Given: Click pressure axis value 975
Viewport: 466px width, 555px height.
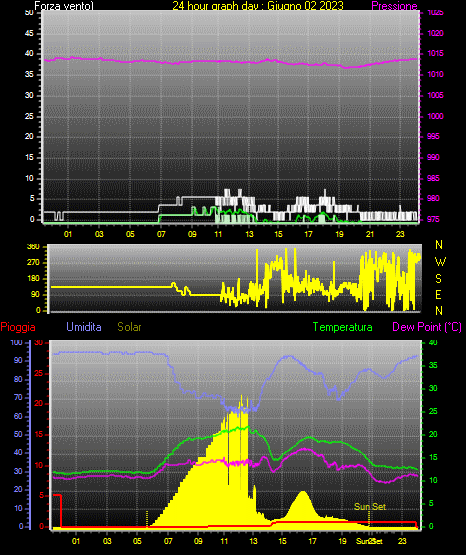Looking at the screenshot, I should tap(433, 219).
